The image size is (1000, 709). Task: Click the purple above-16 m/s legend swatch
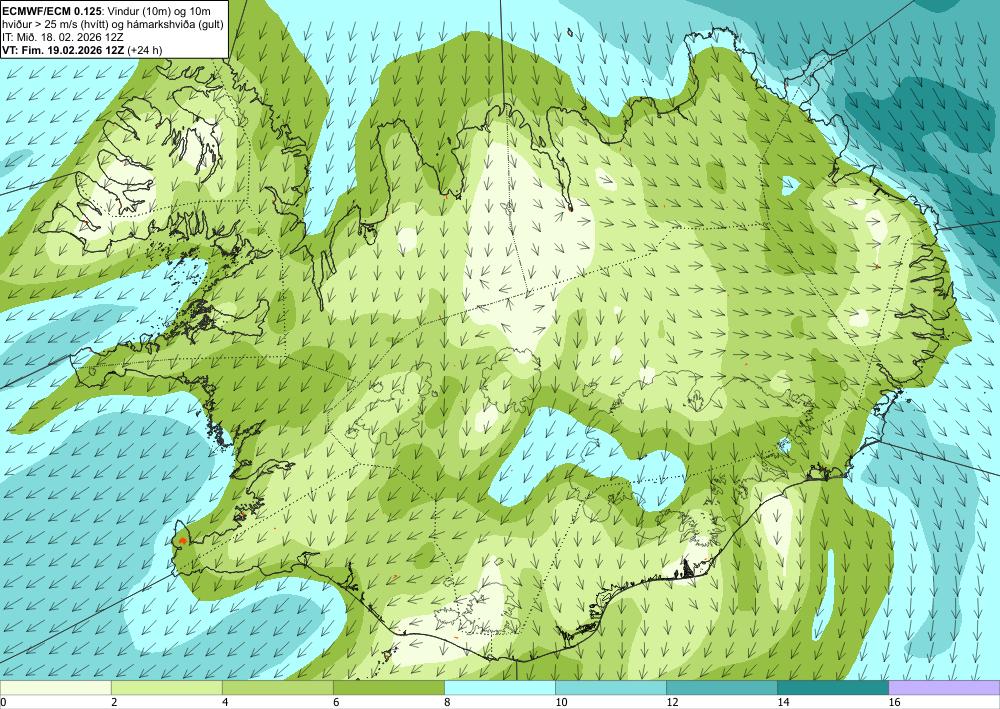944,687
